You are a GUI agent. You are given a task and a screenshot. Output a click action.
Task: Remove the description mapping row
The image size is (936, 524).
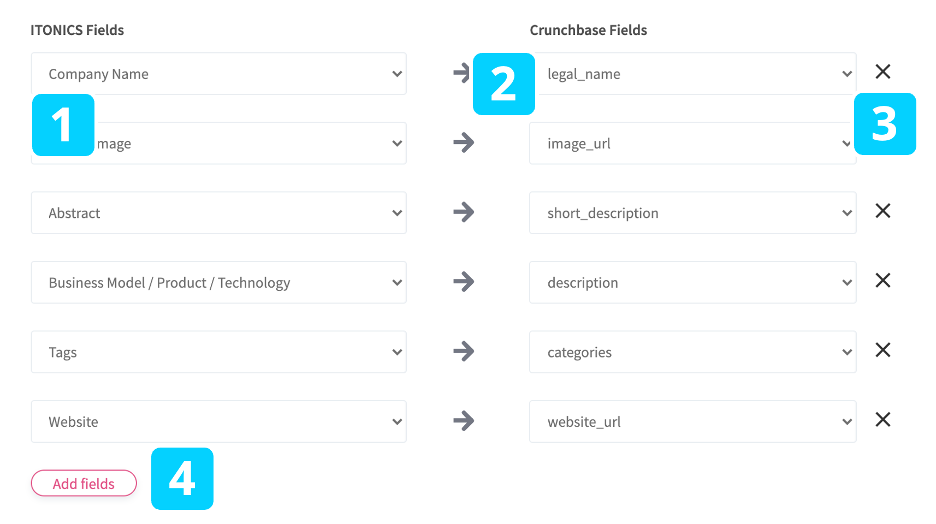(x=883, y=281)
